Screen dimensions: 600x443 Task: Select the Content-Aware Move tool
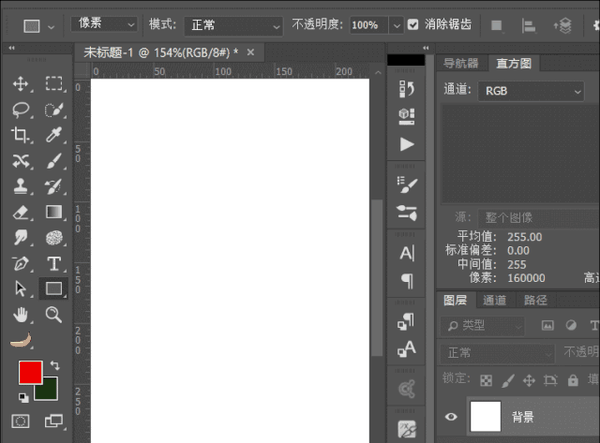(x=21, y=161)
